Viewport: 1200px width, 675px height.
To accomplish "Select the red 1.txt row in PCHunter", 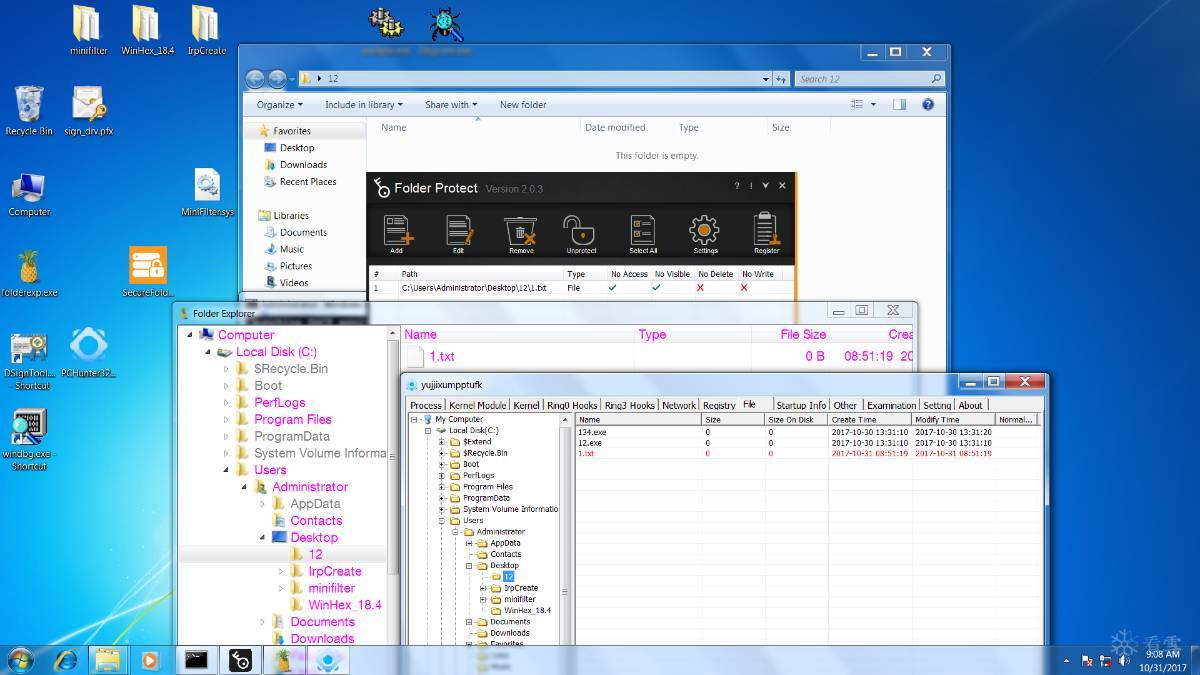I will 807,453.
